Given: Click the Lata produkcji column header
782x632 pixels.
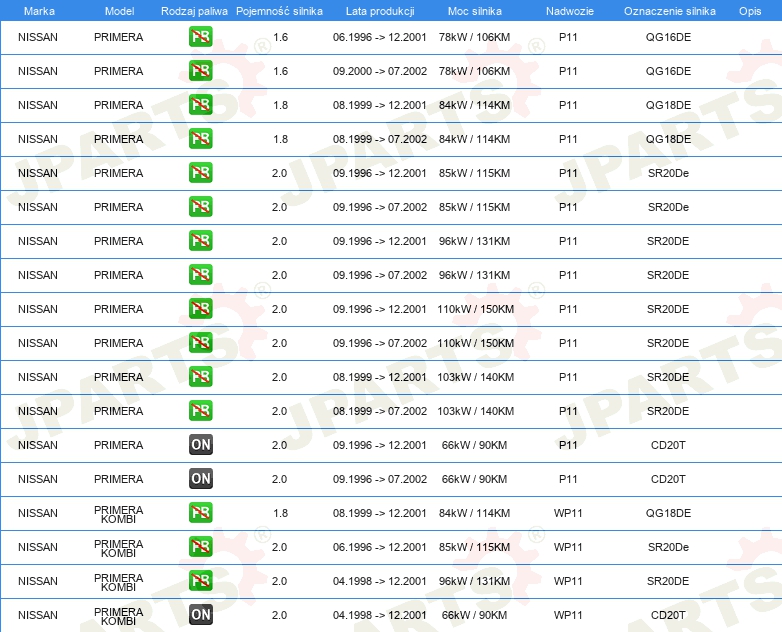Looking at the screenshot, I should click(380, 11).
